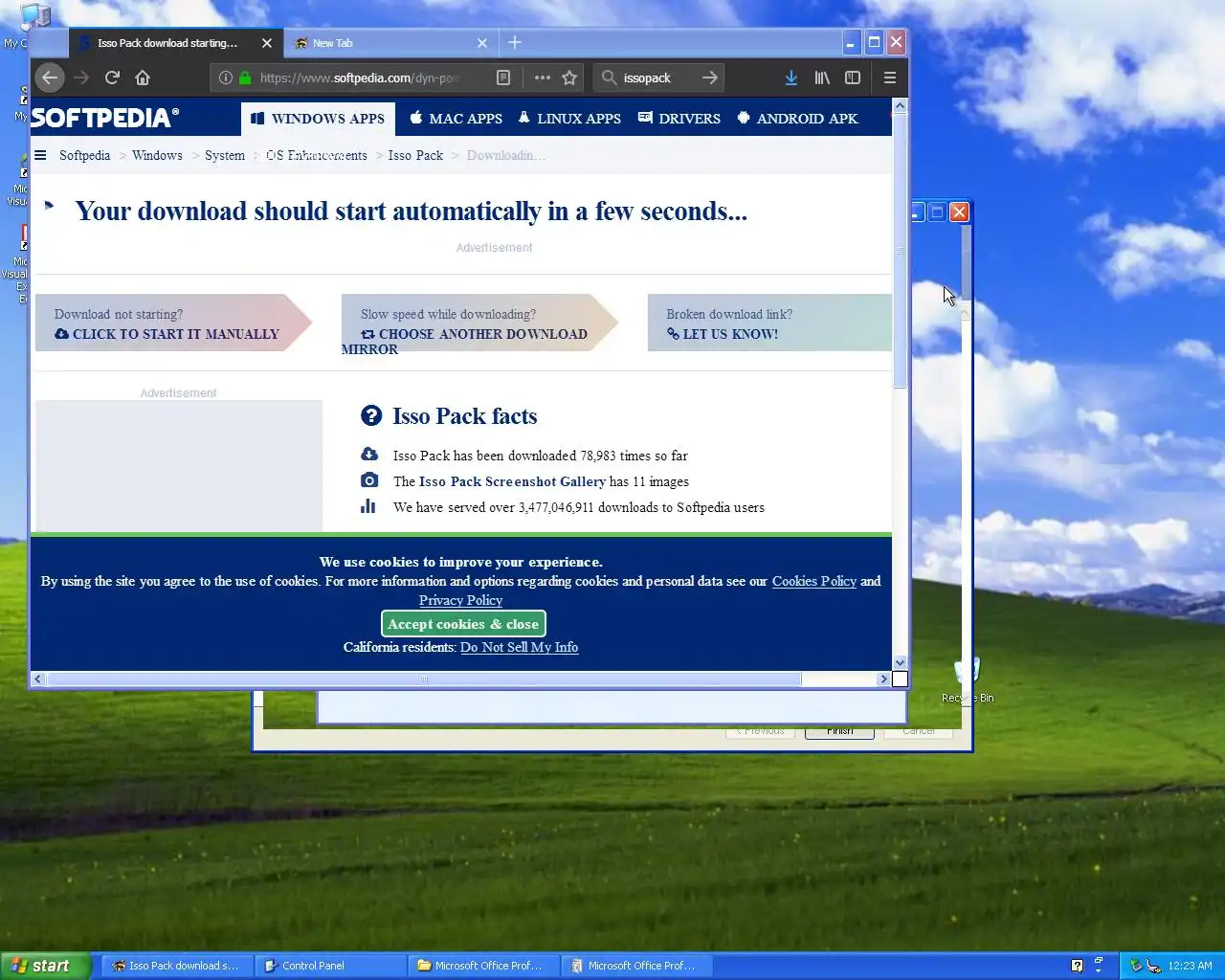
Task: Open the Windows Start menu
Action: 45,966
